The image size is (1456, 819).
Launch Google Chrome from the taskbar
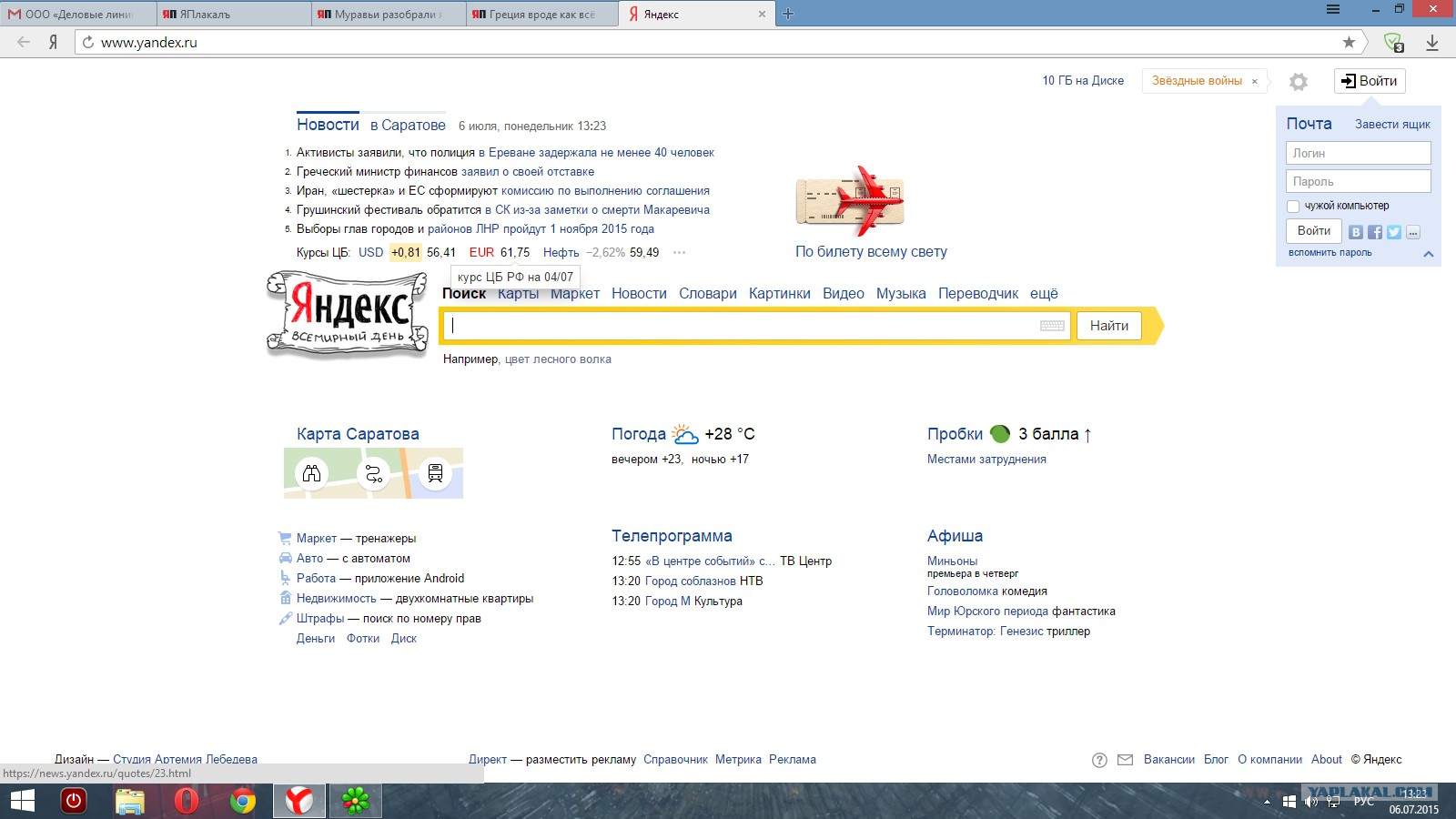tap(243, 801)
